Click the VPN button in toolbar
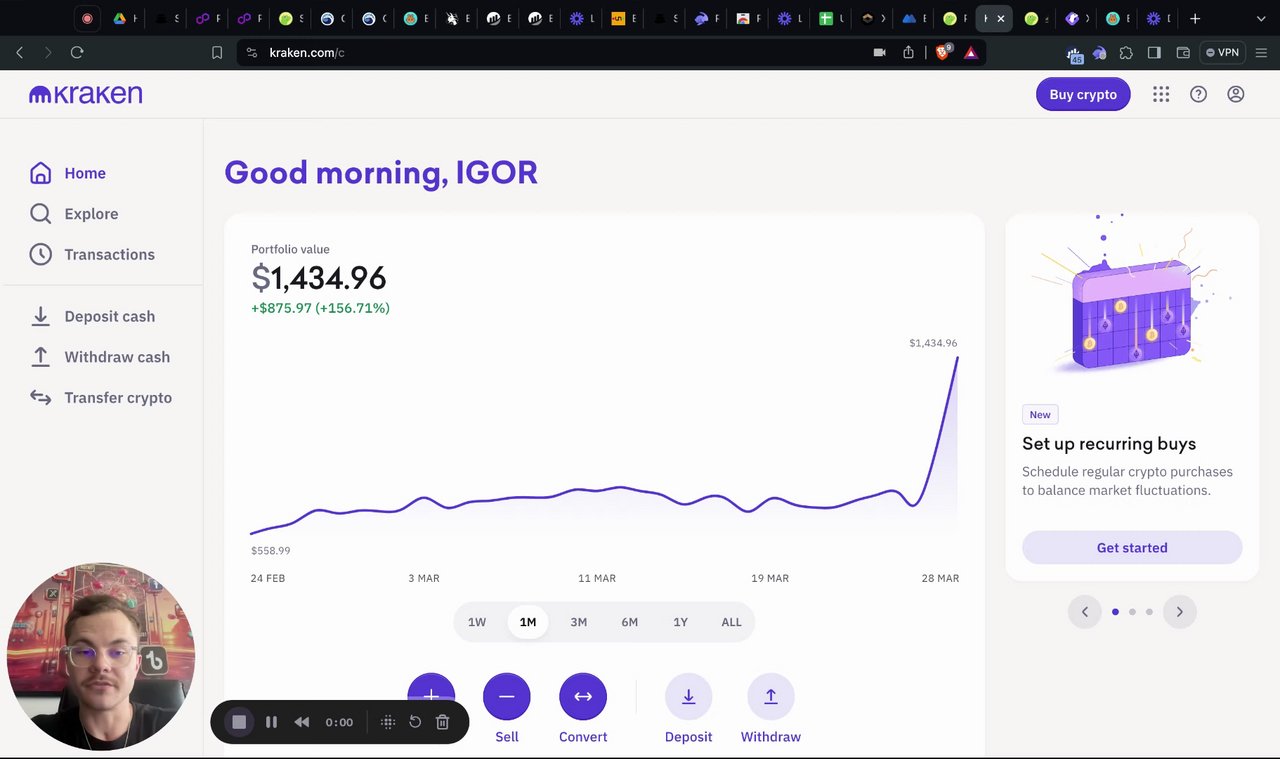The height and width of the screenshot is (759, 1280). 1222,52
